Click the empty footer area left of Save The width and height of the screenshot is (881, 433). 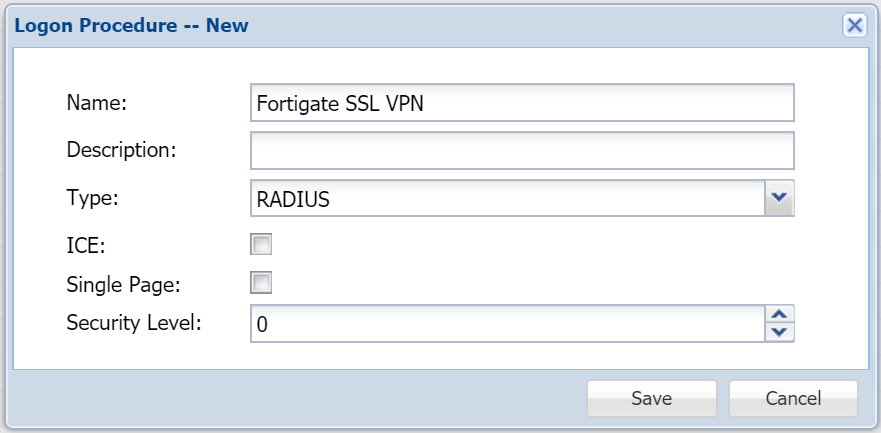point(300,398)
